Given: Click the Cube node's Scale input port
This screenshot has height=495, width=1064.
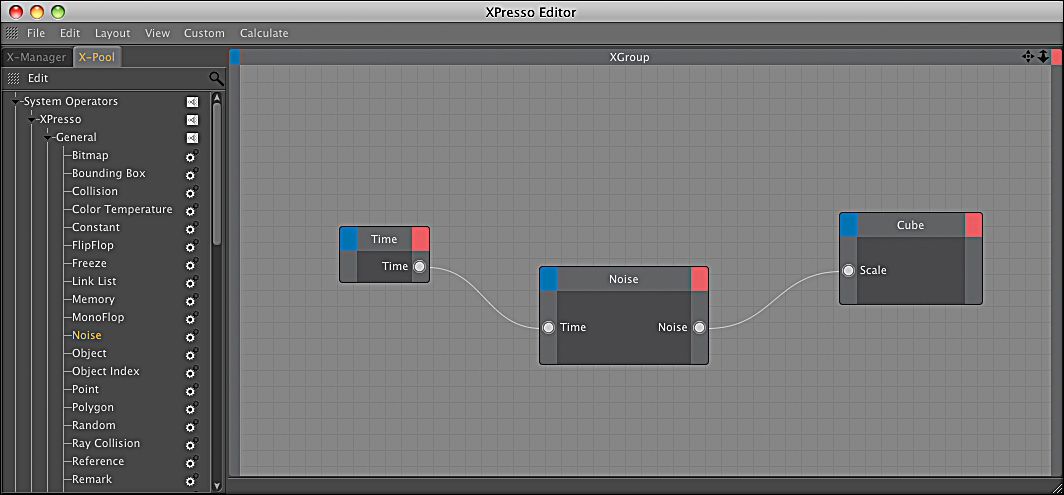Looking at the screenshot, I should point(848,270).
